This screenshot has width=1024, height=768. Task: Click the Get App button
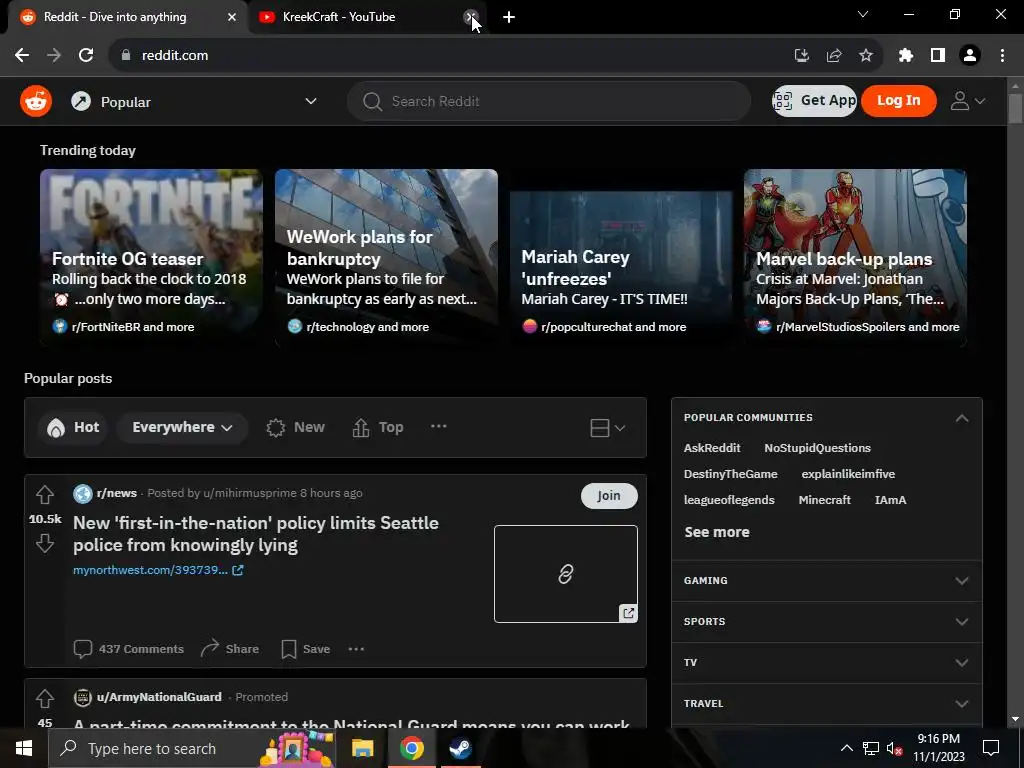point(814,101)
